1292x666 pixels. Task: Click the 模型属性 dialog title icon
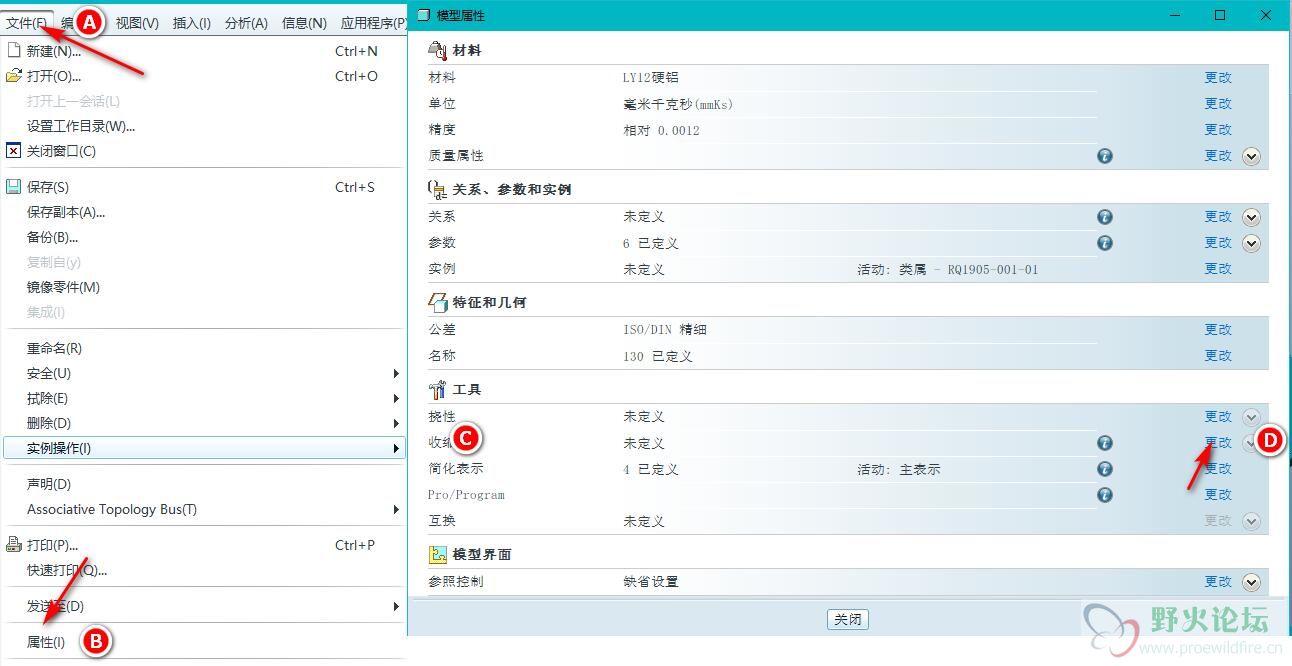(423, 16)
